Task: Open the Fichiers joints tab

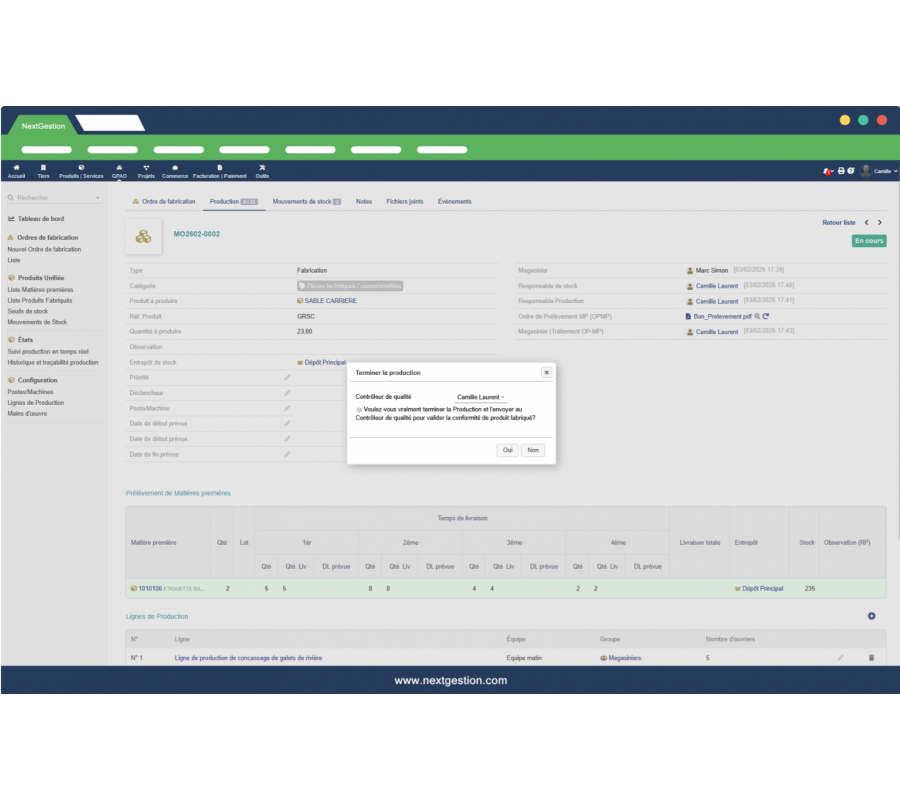Action: pos(404,202)
